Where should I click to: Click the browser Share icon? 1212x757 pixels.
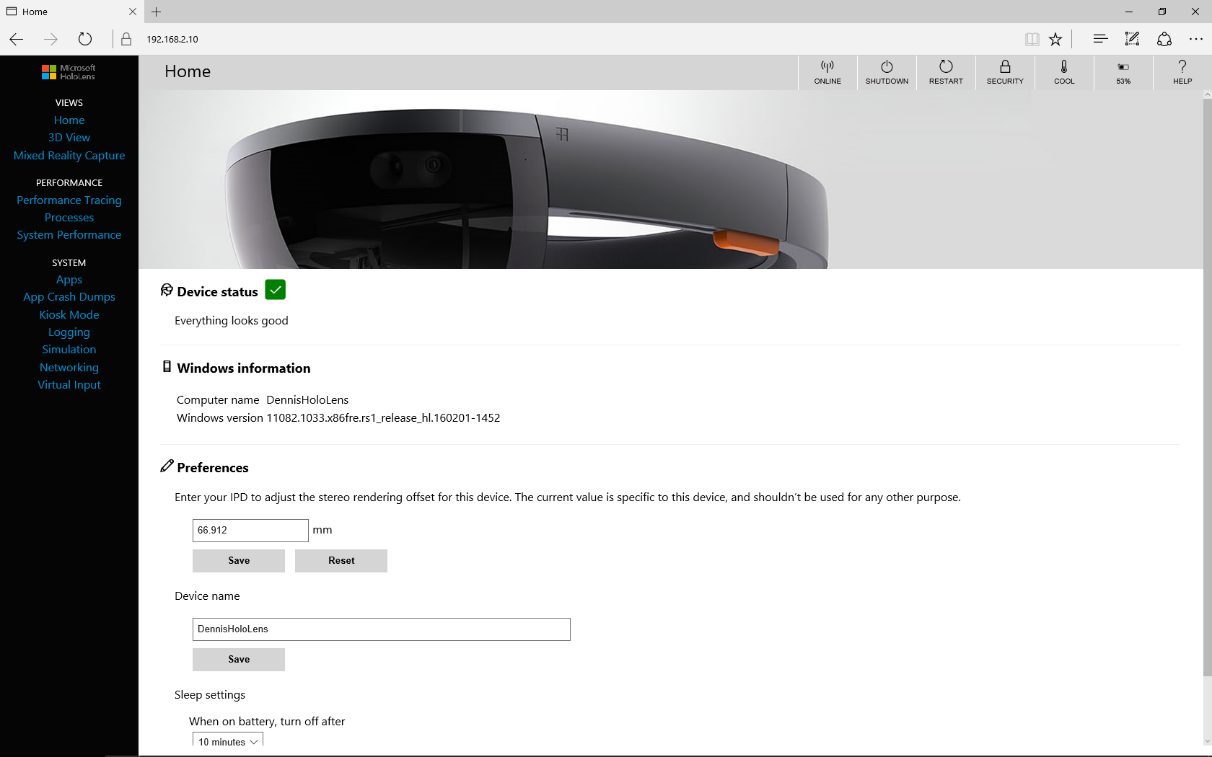tap(1164, 39)
